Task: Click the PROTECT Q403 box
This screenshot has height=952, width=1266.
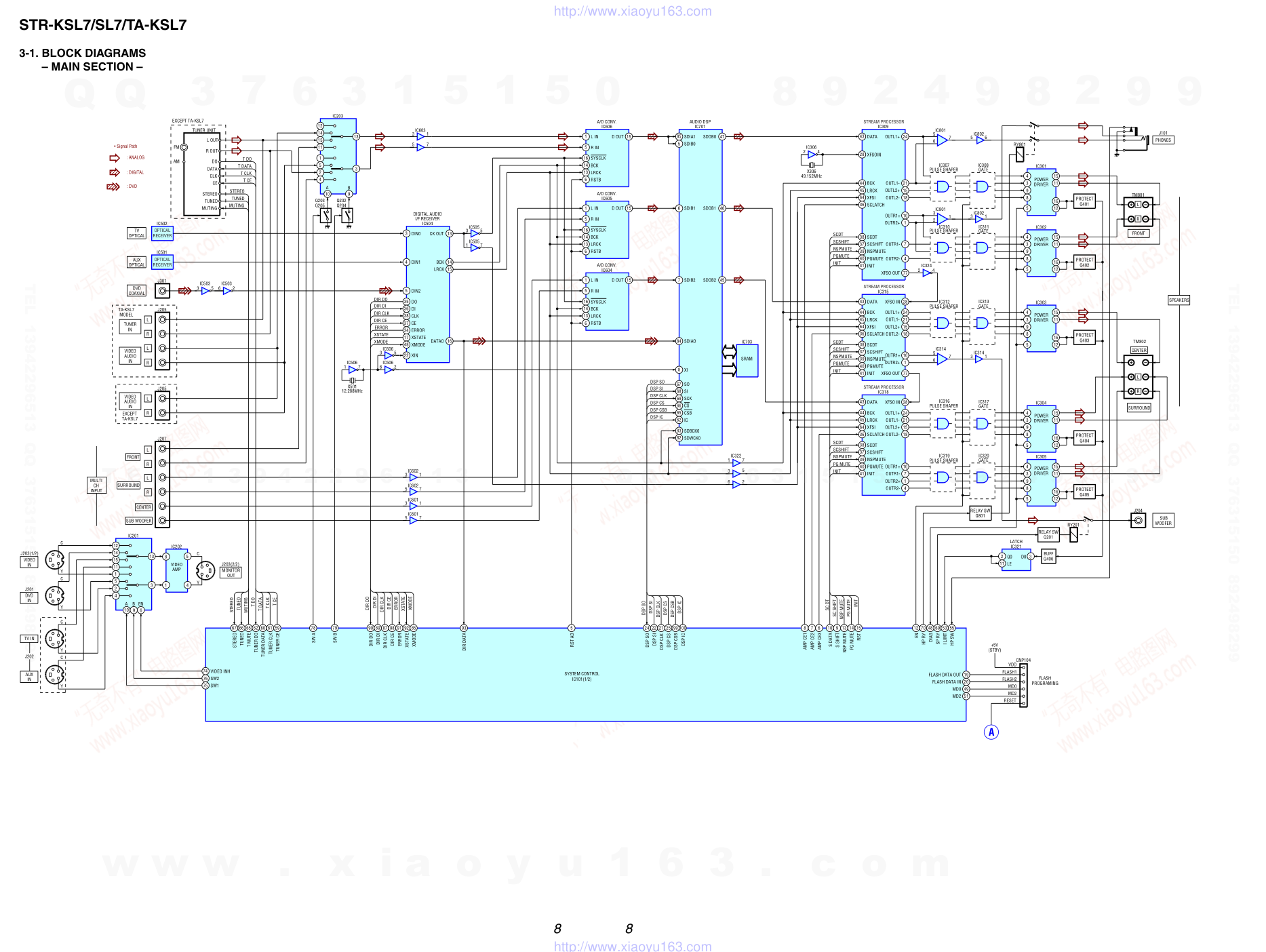Action: [x=1084, y=337]
